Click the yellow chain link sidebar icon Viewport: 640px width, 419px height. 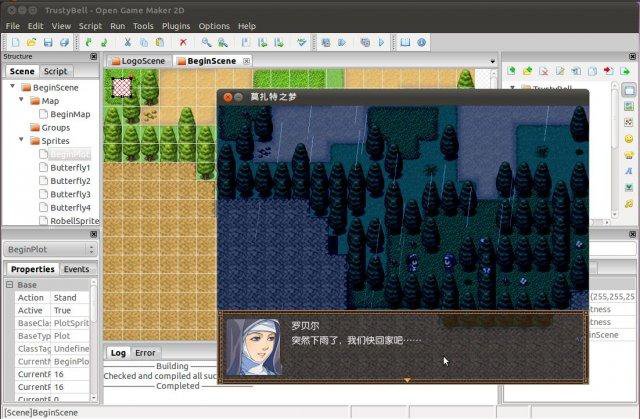629,203
